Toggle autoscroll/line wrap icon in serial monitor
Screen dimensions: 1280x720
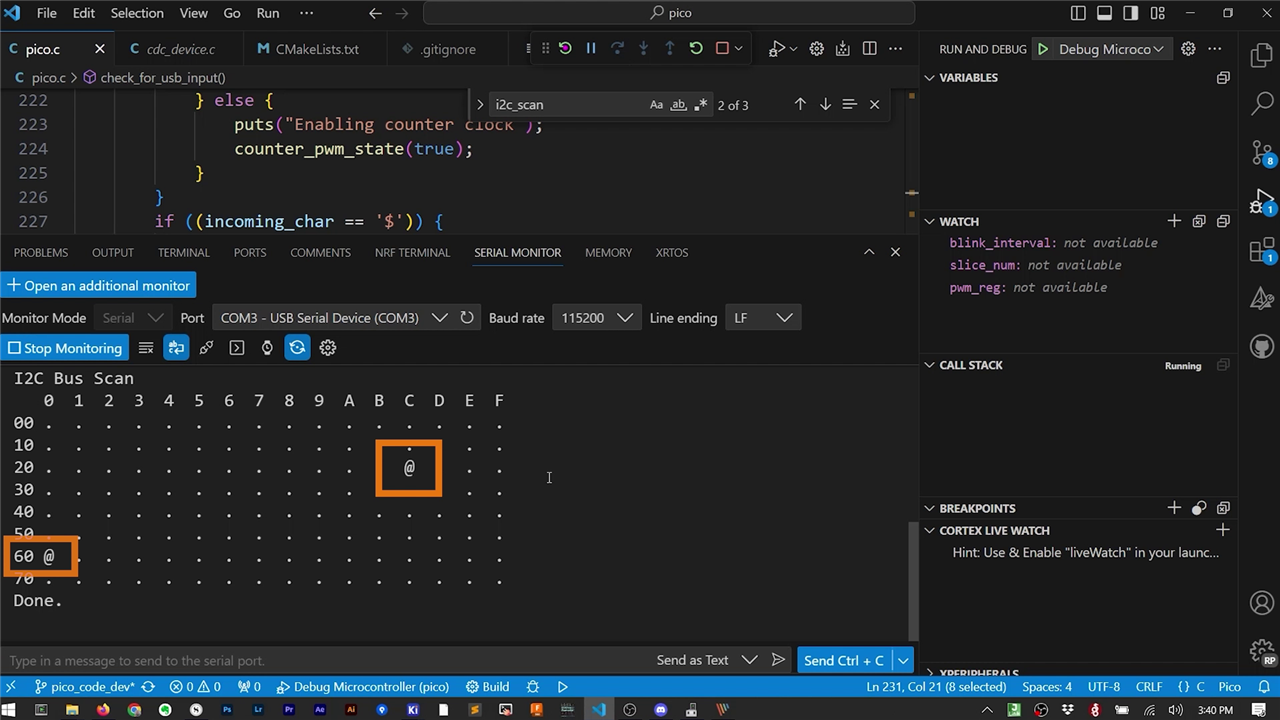coord(176,348)
